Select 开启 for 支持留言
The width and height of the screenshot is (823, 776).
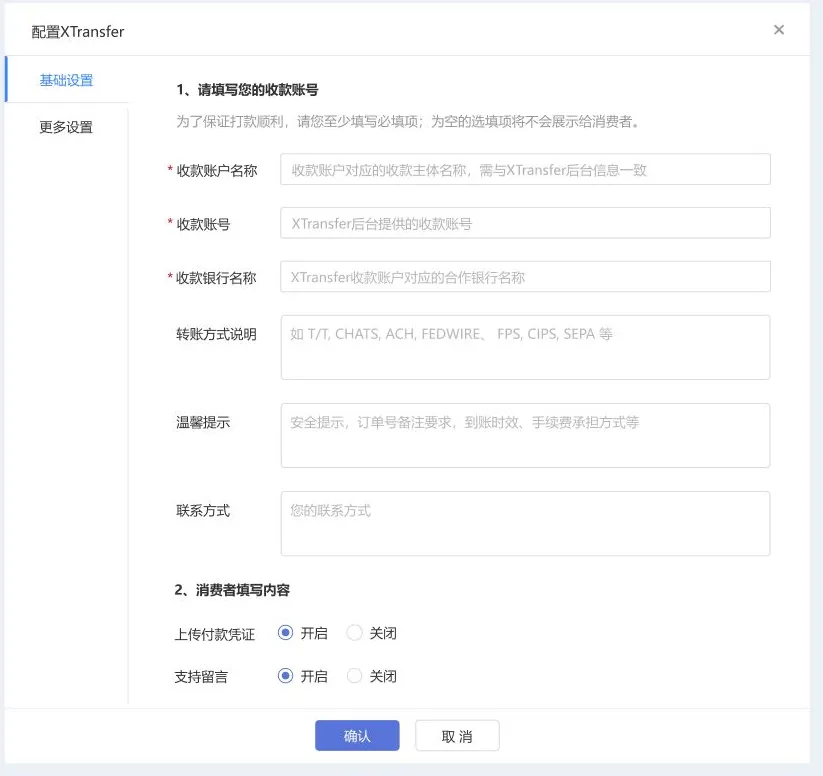pyautogui.click(x=285, y=676)
